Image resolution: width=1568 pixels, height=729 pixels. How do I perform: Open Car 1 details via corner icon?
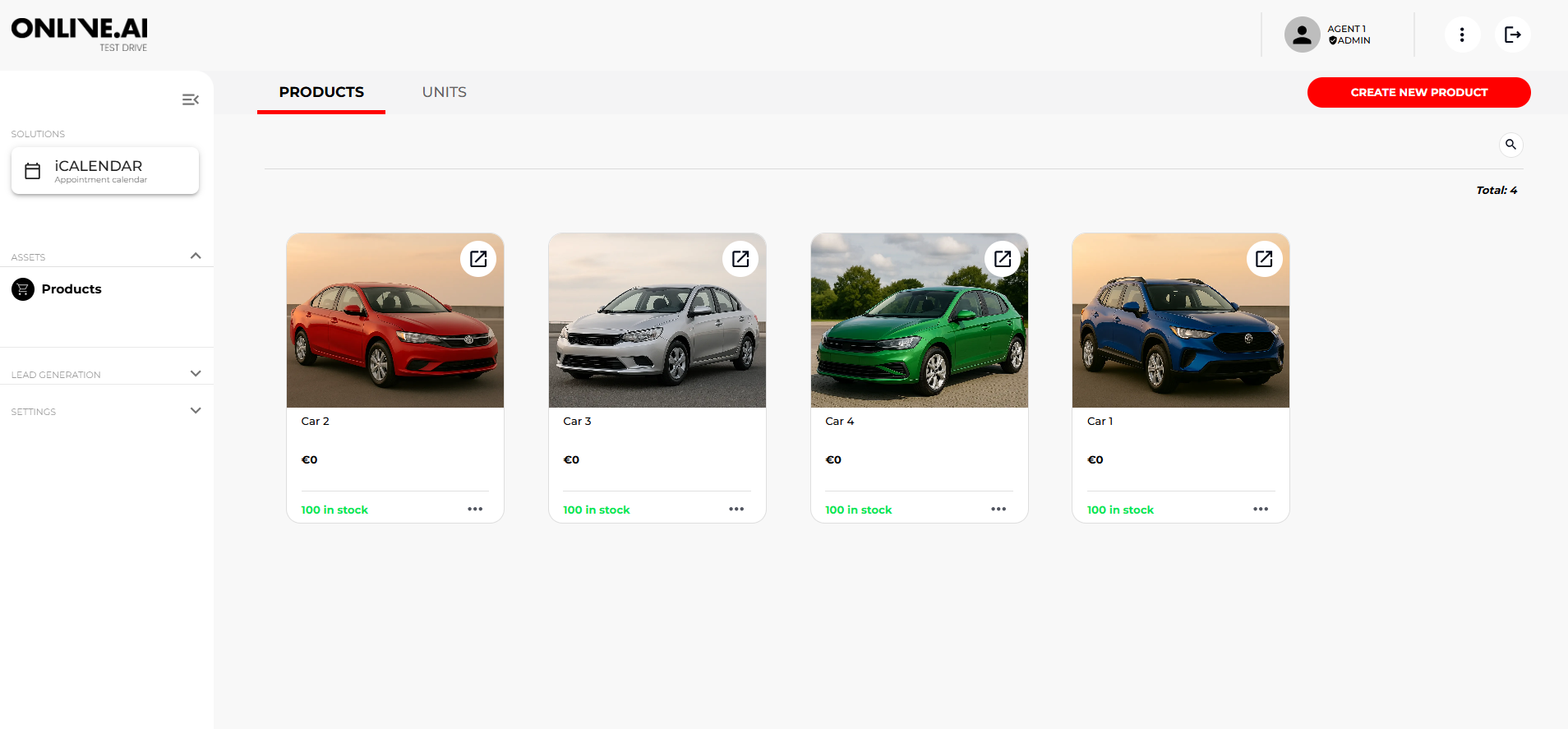click(1264, 259)
